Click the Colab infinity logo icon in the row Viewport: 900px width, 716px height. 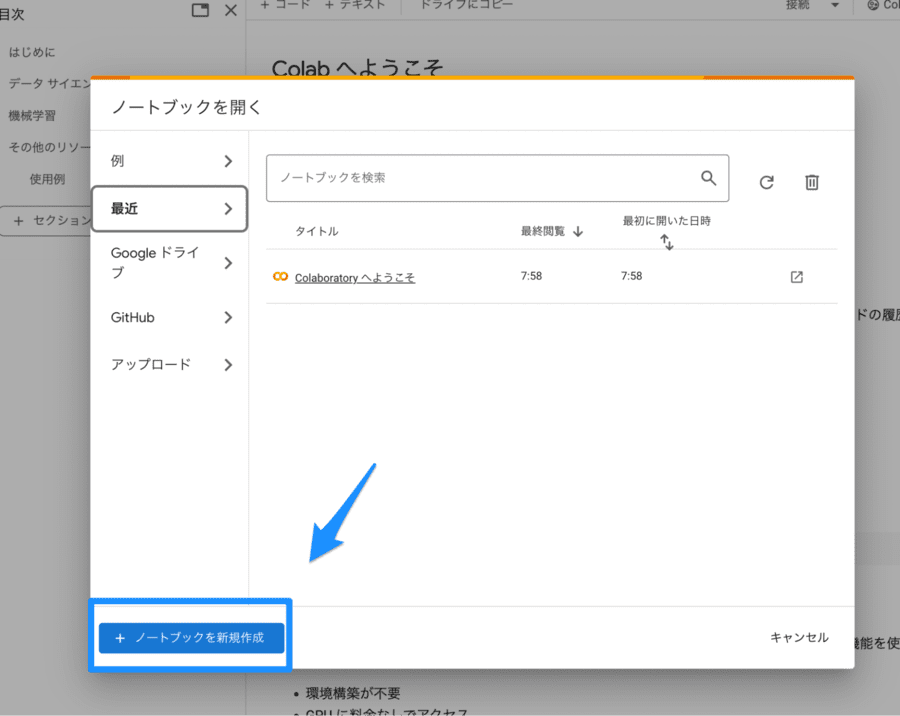tap(280, 277)
